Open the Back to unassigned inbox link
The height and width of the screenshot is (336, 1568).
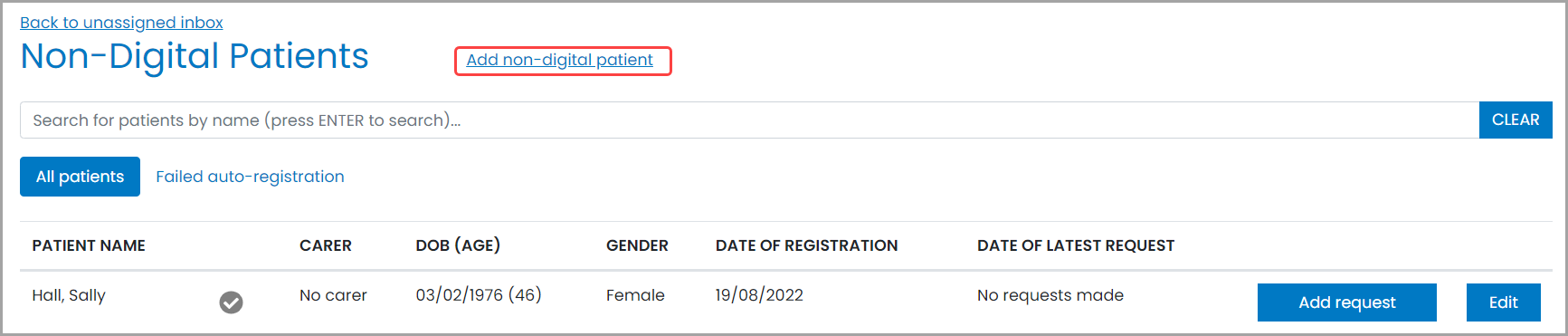coord(121,23)
